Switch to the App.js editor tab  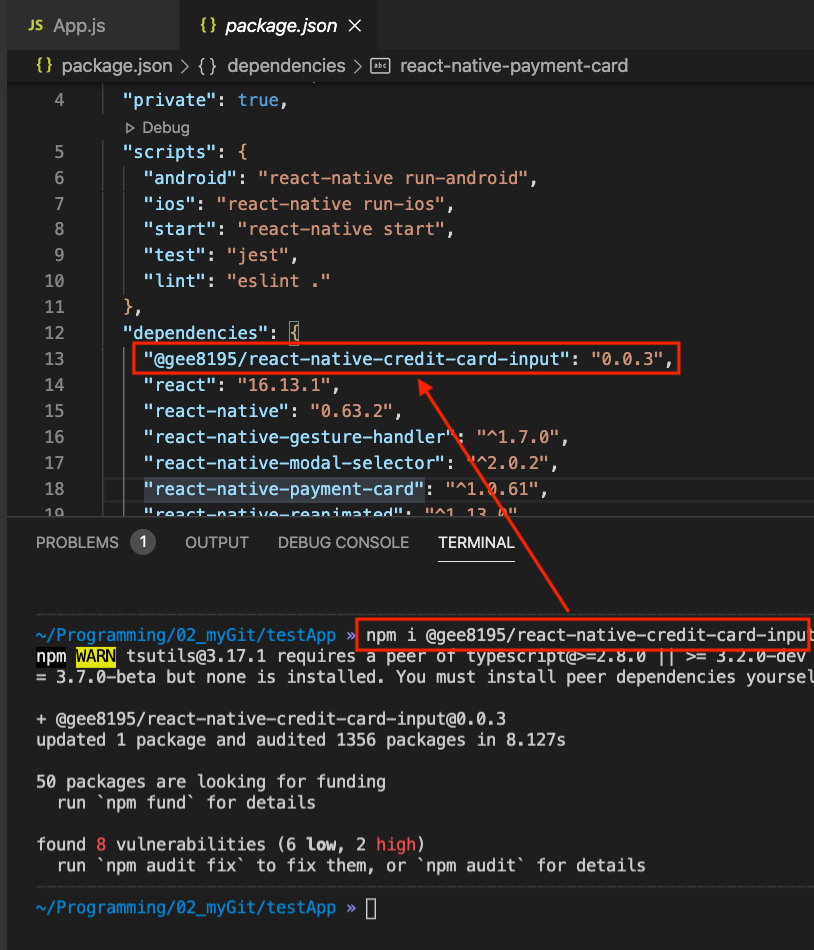coord(79,25)
